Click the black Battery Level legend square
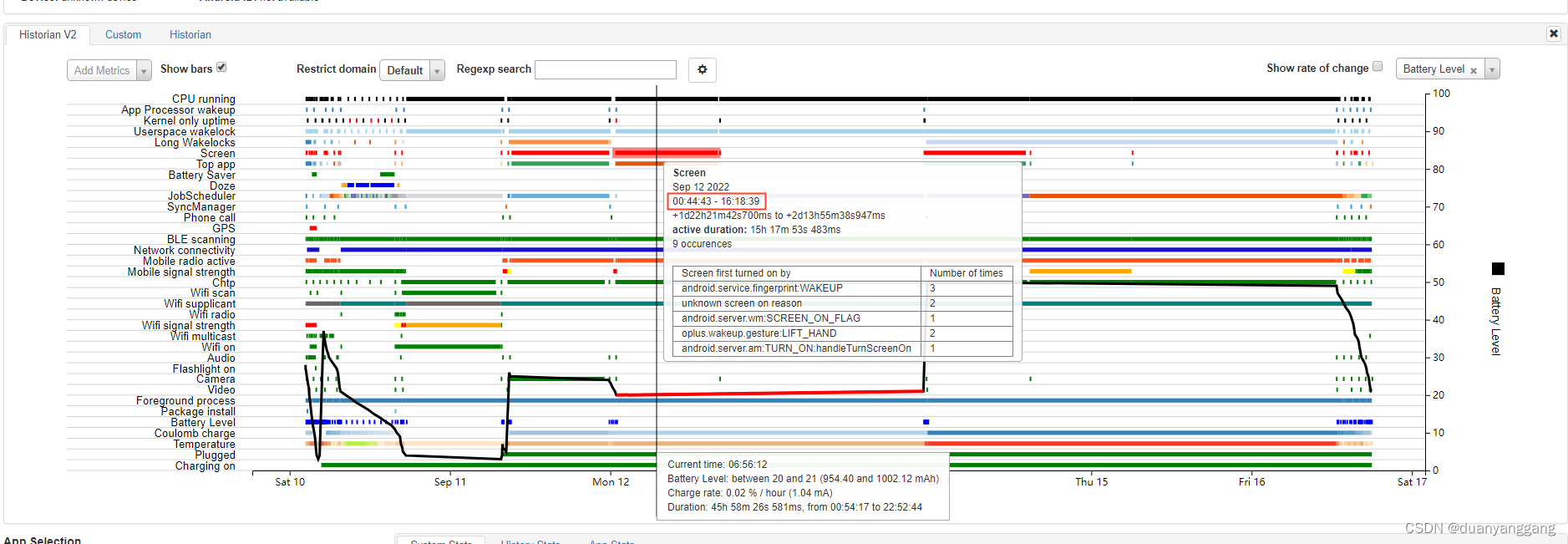 1498,268
